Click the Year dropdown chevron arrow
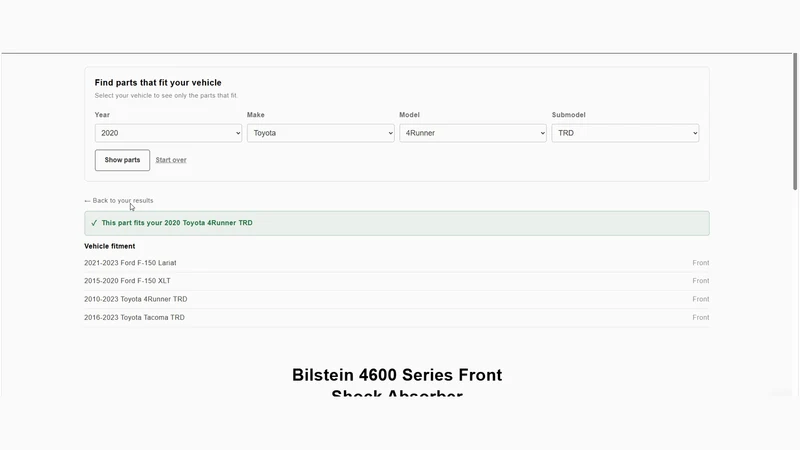 coord(238,133)
